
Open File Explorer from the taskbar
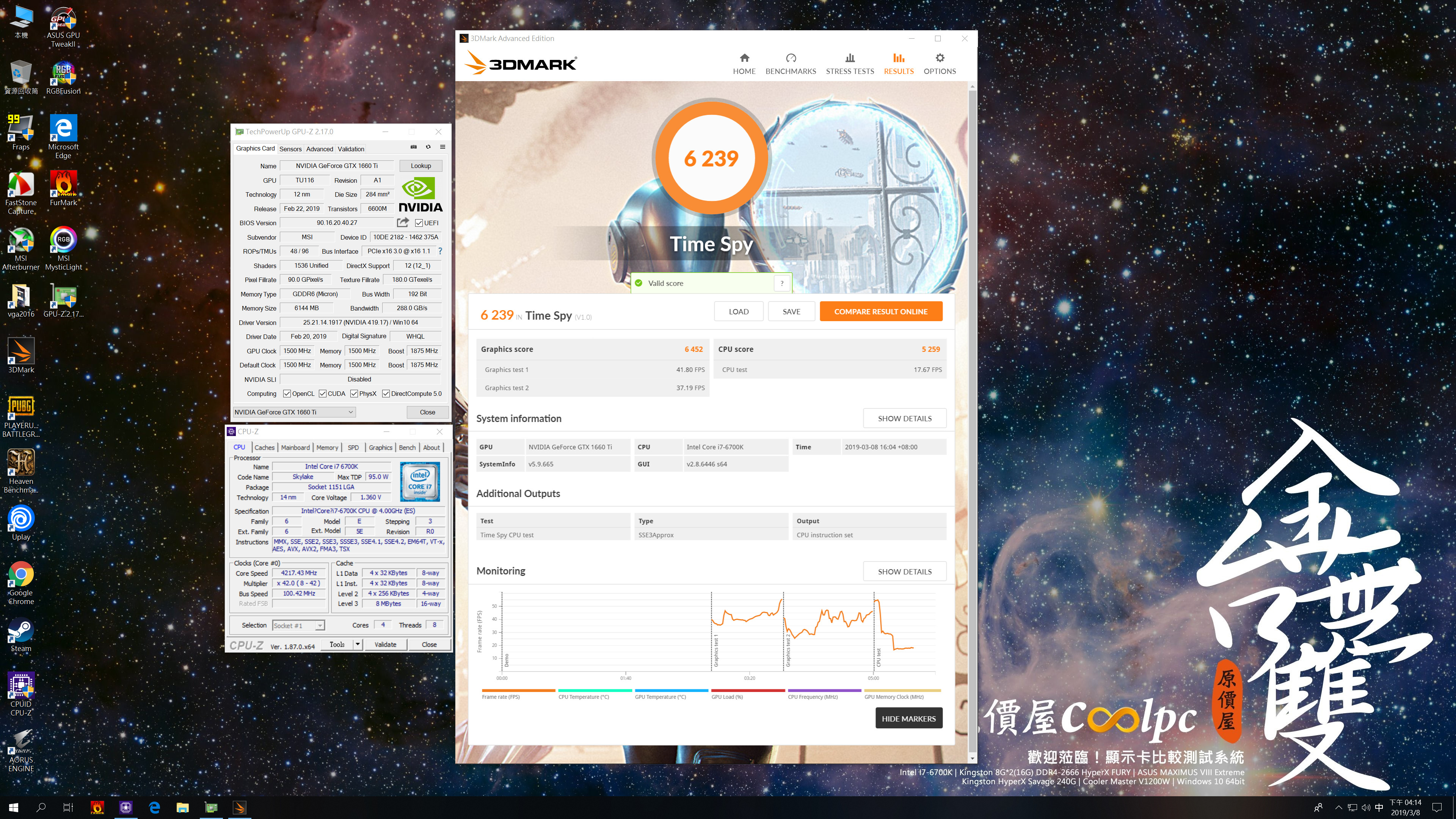182,807
